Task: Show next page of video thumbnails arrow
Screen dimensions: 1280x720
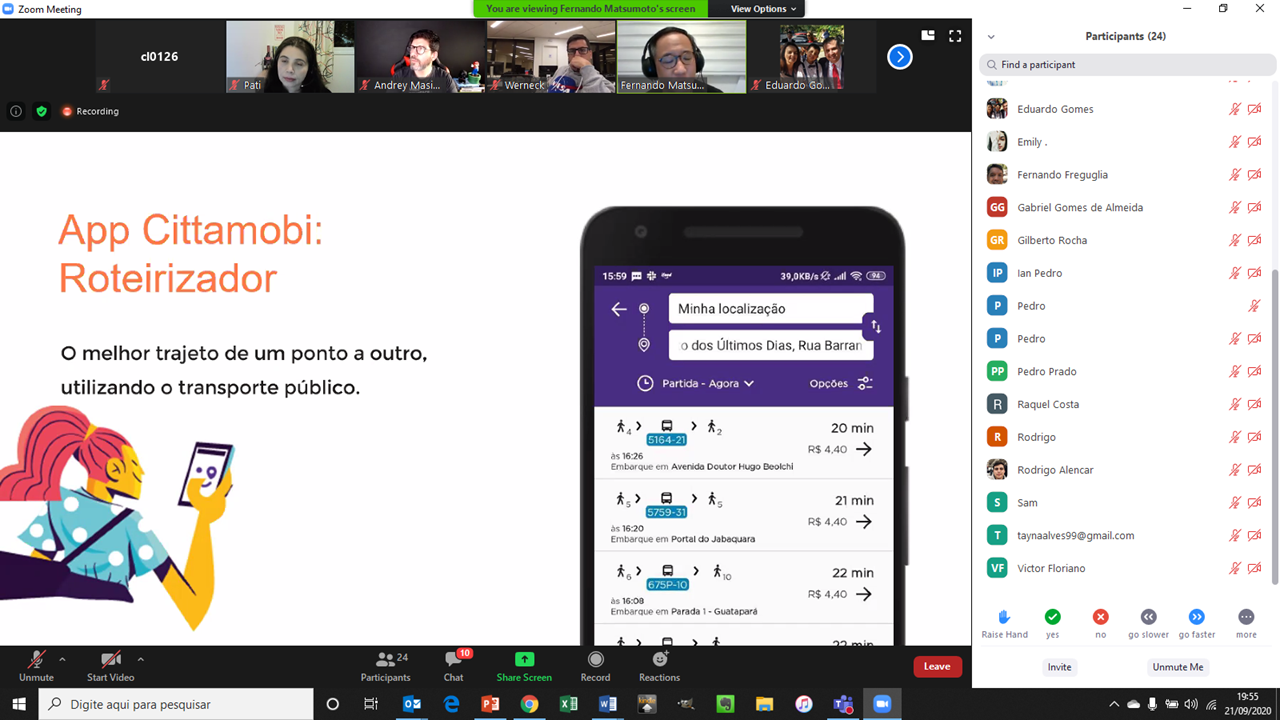Action: [900, 57]
